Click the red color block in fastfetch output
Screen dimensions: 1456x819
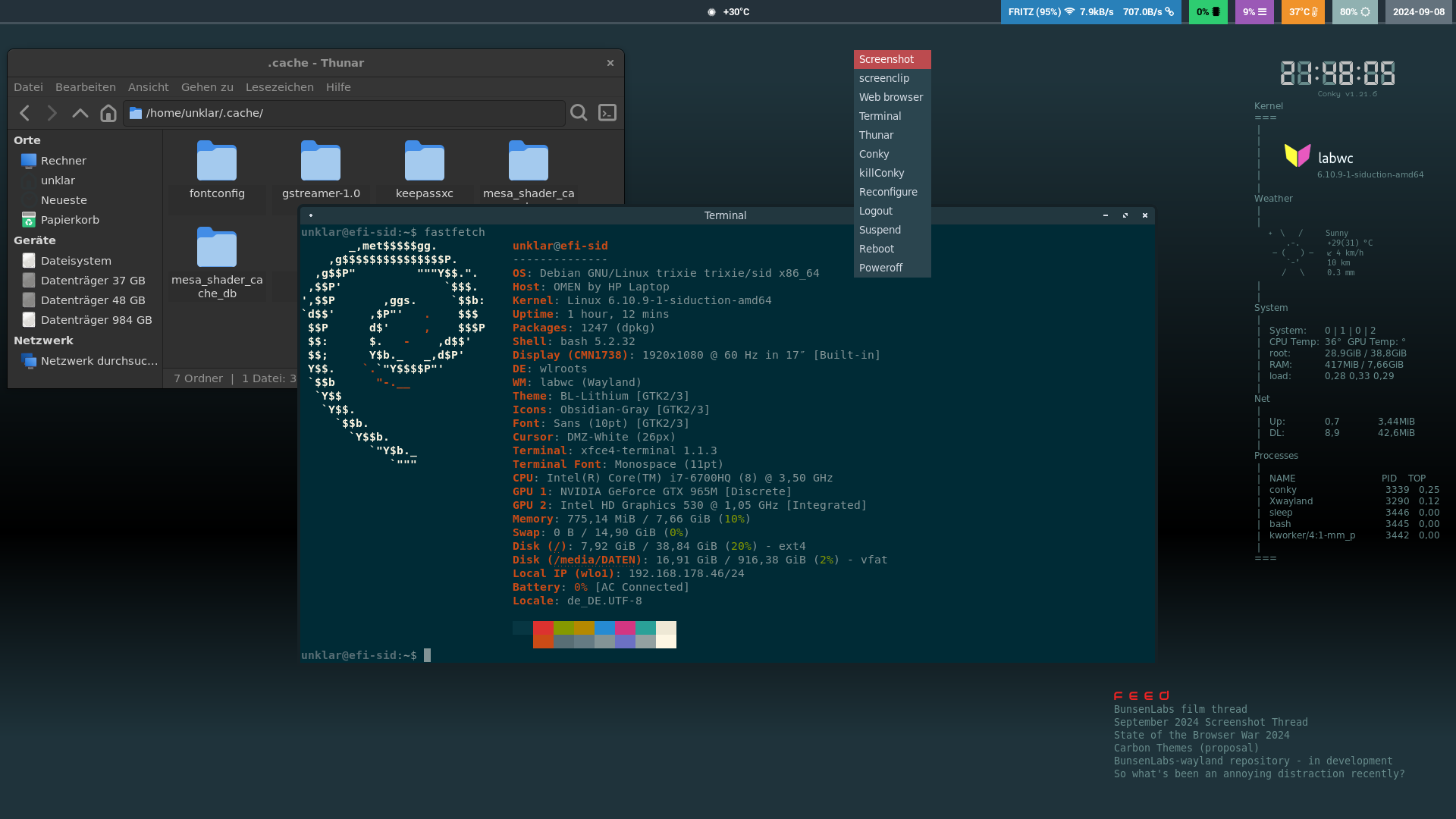point(543,628)
